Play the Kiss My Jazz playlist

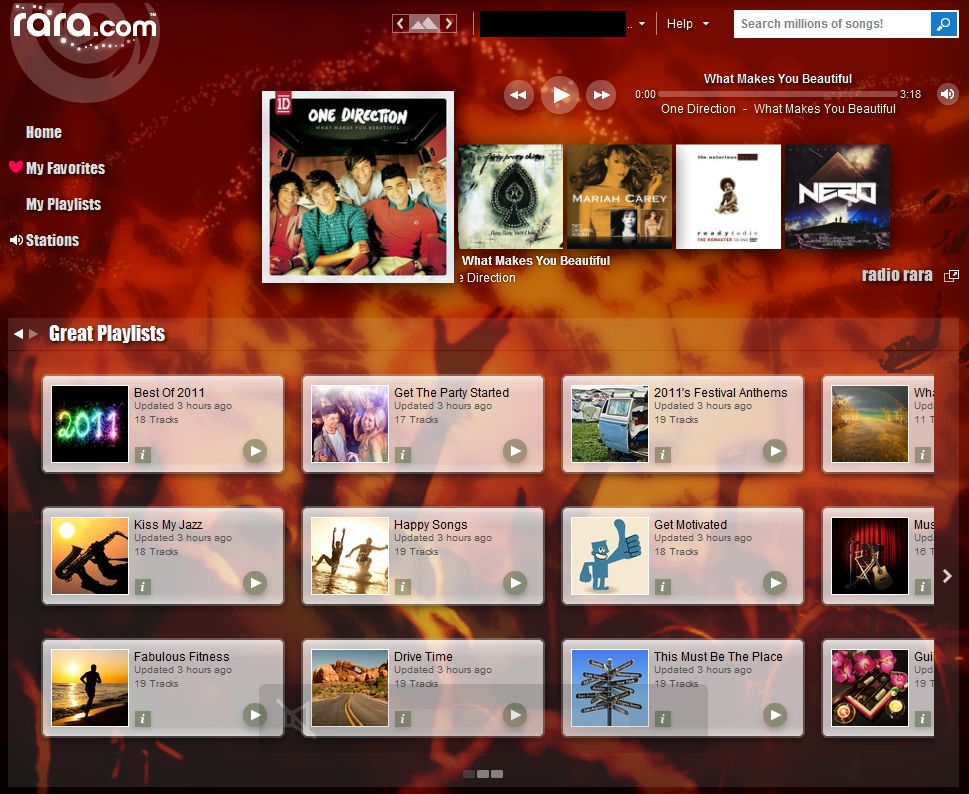(255, 583)
